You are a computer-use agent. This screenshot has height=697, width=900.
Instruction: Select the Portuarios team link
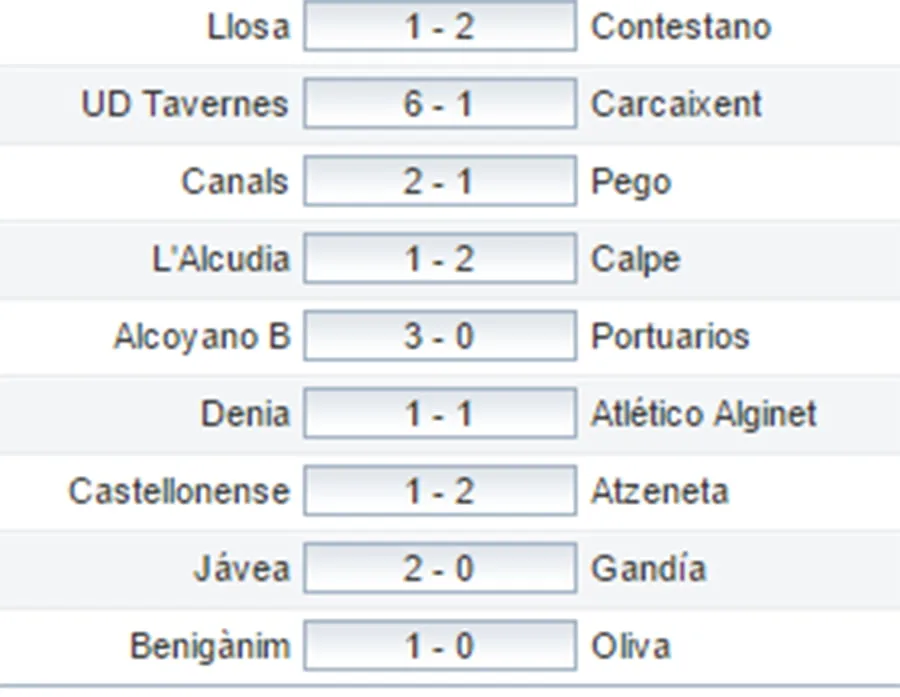[670, 336]
